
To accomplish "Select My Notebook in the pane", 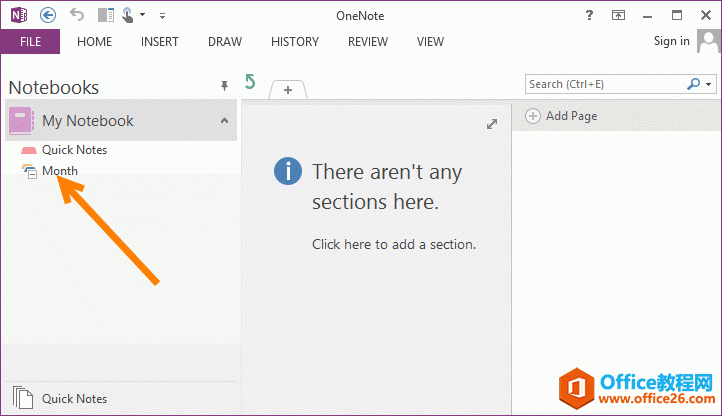I will tap(121, 121).
